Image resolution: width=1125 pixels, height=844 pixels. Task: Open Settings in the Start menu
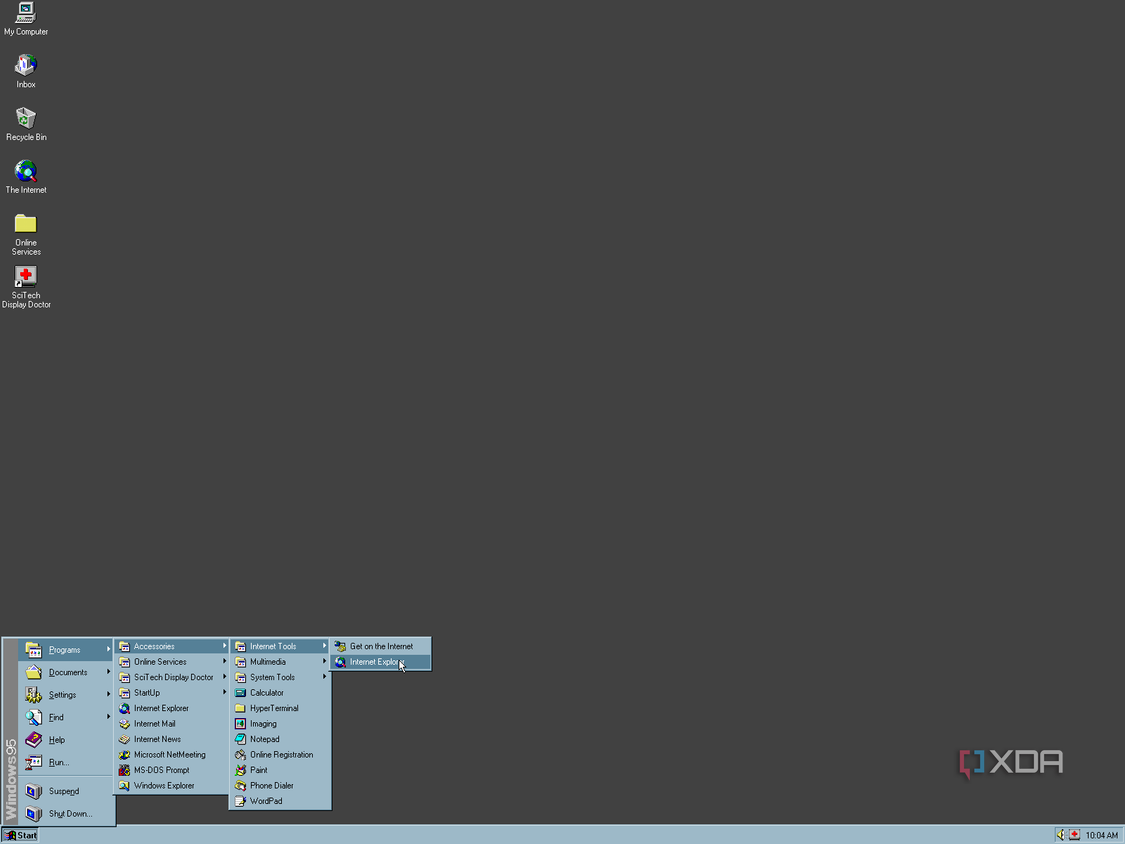point(66,695)
